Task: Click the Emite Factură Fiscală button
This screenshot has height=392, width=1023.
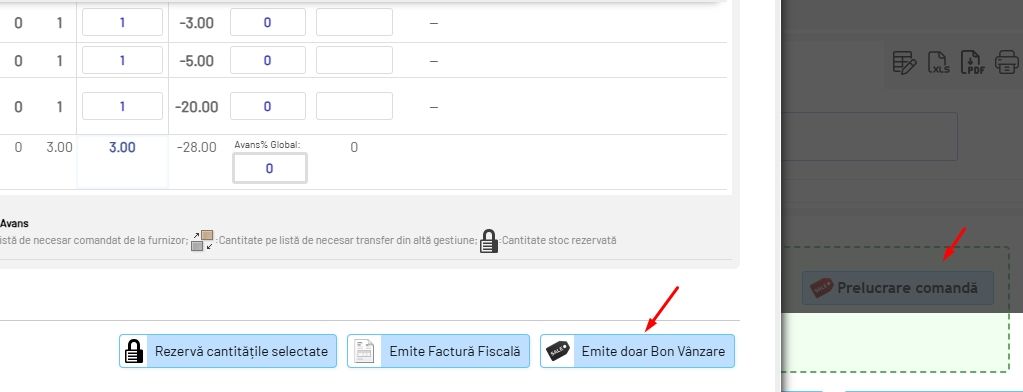Action: click(438, 351)
